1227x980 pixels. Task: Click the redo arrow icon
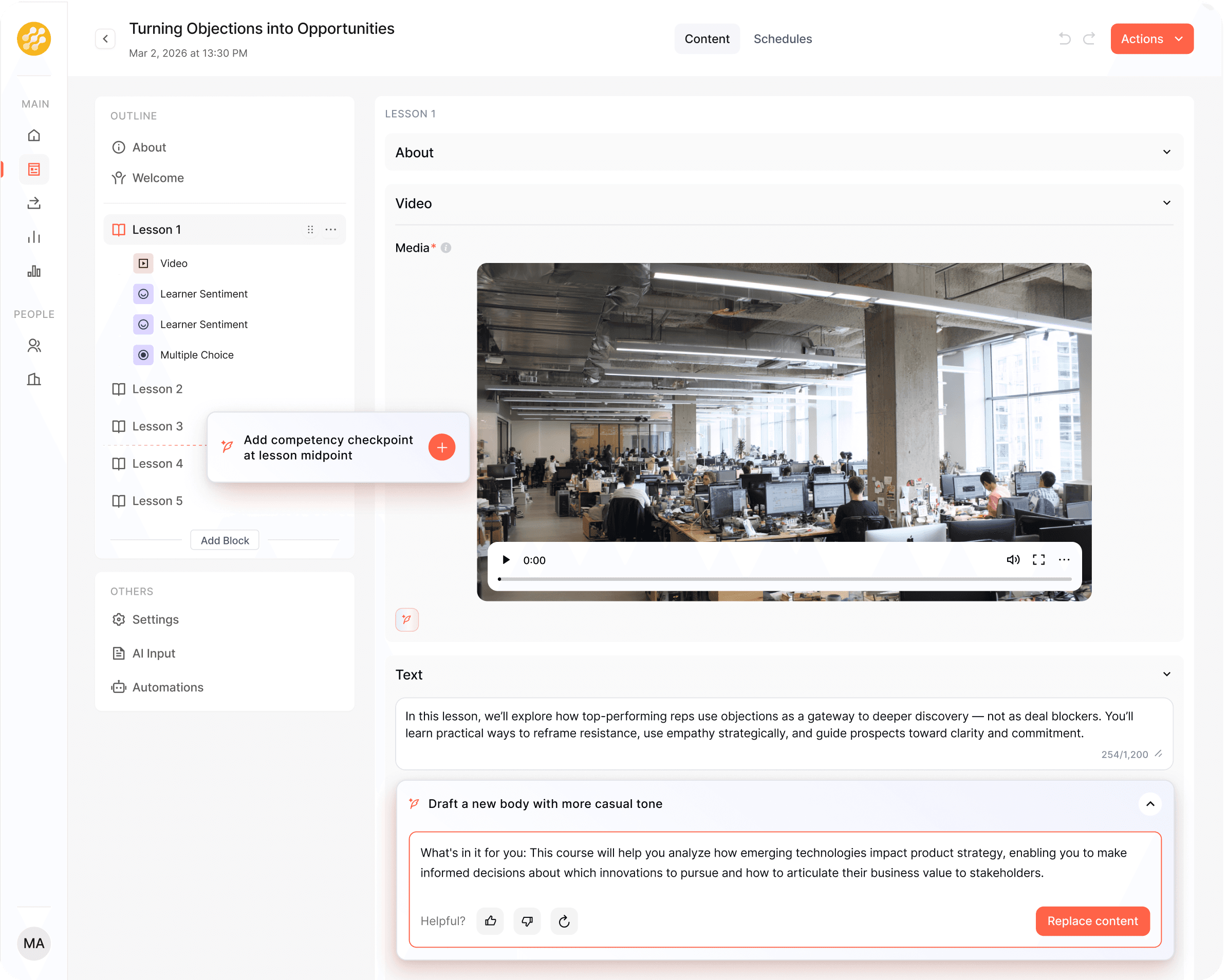point(1089,39)
